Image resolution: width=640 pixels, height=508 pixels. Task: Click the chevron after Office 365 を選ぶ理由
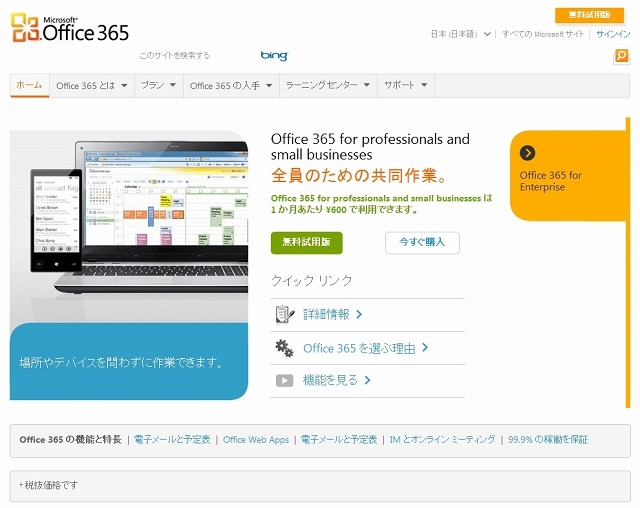click(x=425, y=347)
